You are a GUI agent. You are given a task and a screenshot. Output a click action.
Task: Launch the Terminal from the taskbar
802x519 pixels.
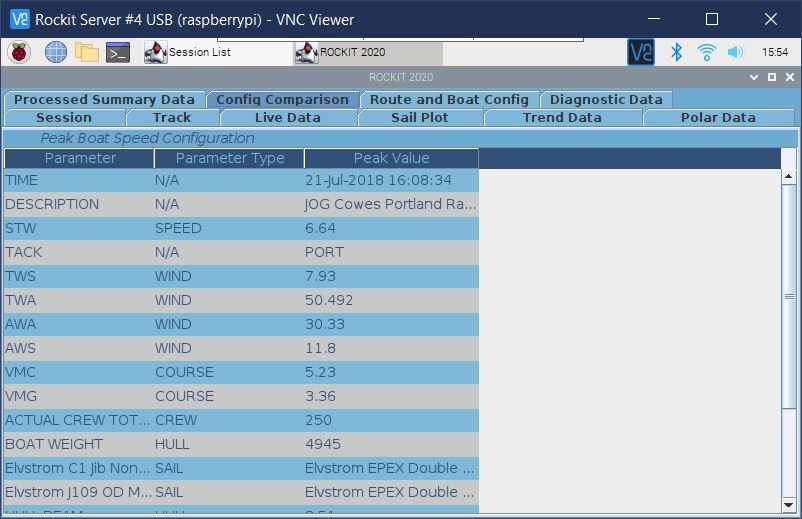point(118,52)
